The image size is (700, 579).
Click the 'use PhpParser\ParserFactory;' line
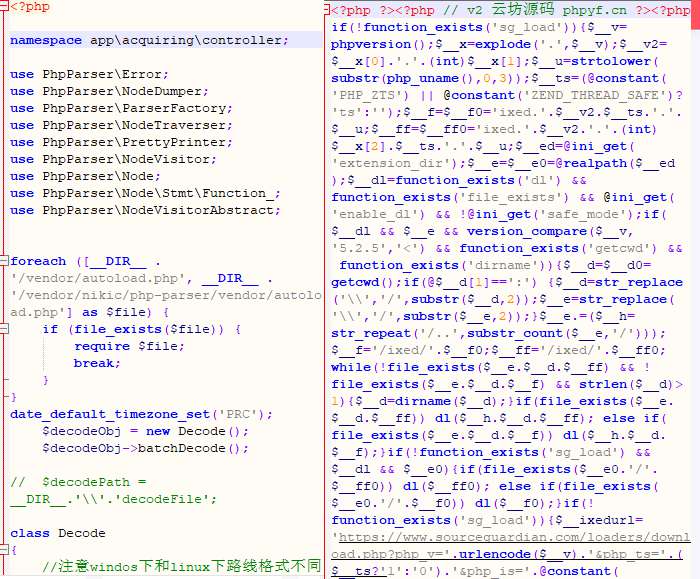pos(121,108)
